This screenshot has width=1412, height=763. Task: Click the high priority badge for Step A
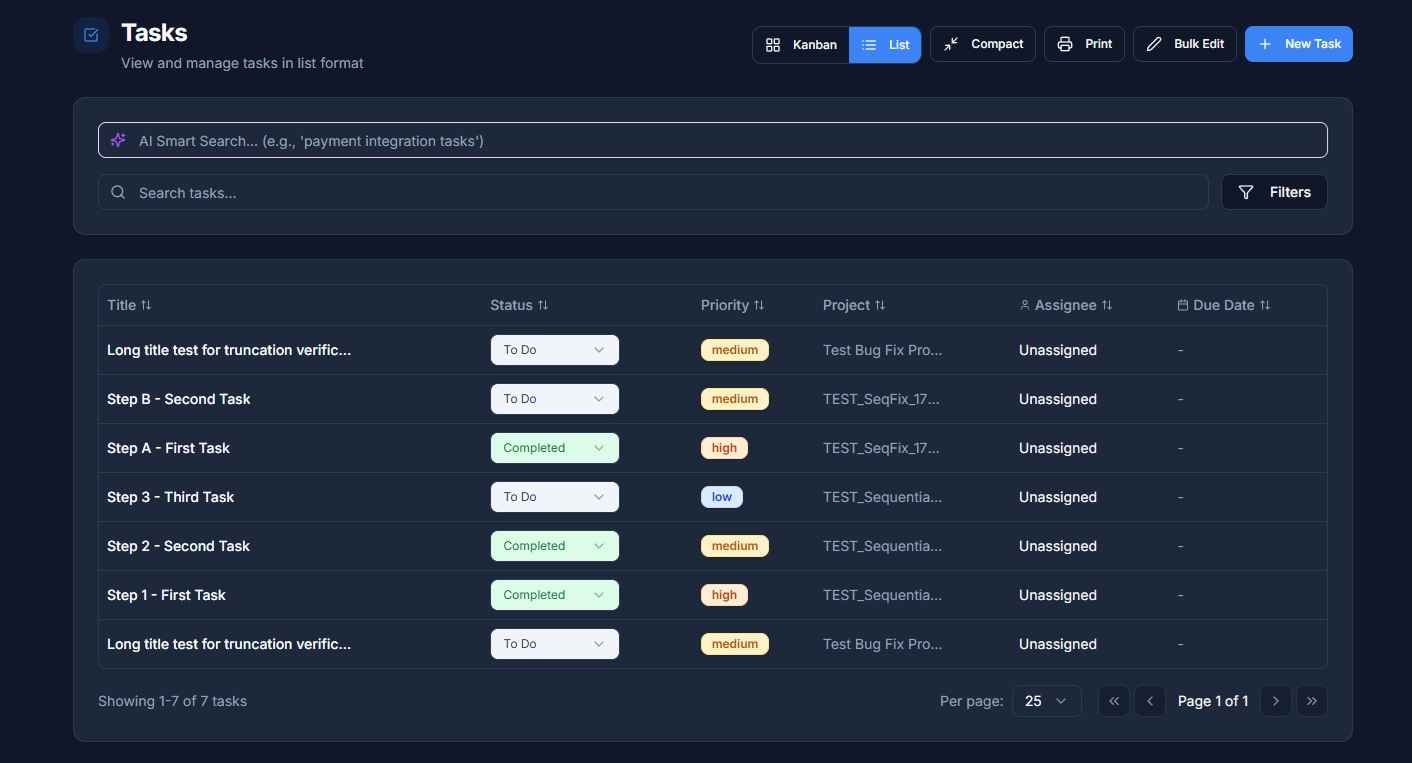(x=724, y=448)
